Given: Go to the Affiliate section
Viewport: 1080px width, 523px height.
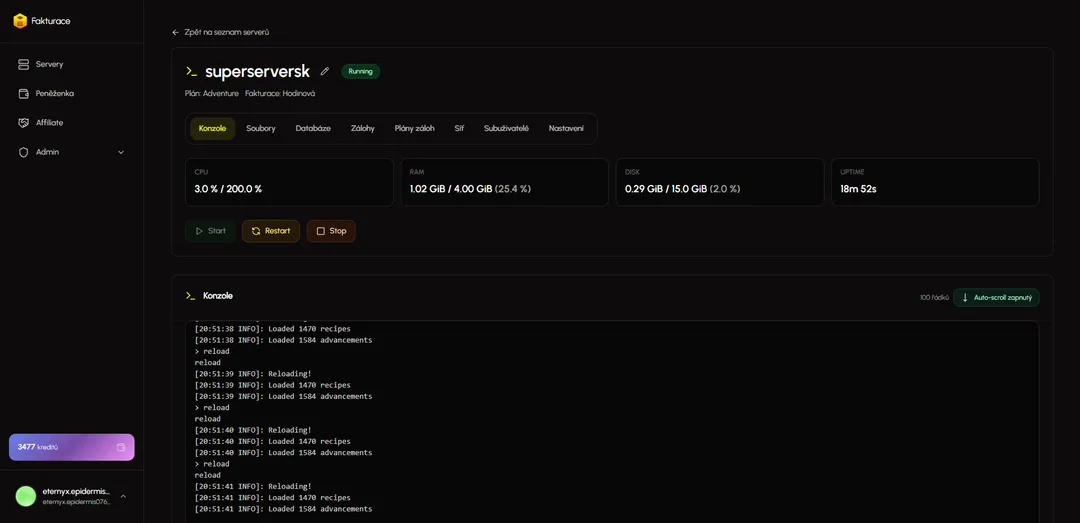Looking at the screenshot, I should 49,123.
